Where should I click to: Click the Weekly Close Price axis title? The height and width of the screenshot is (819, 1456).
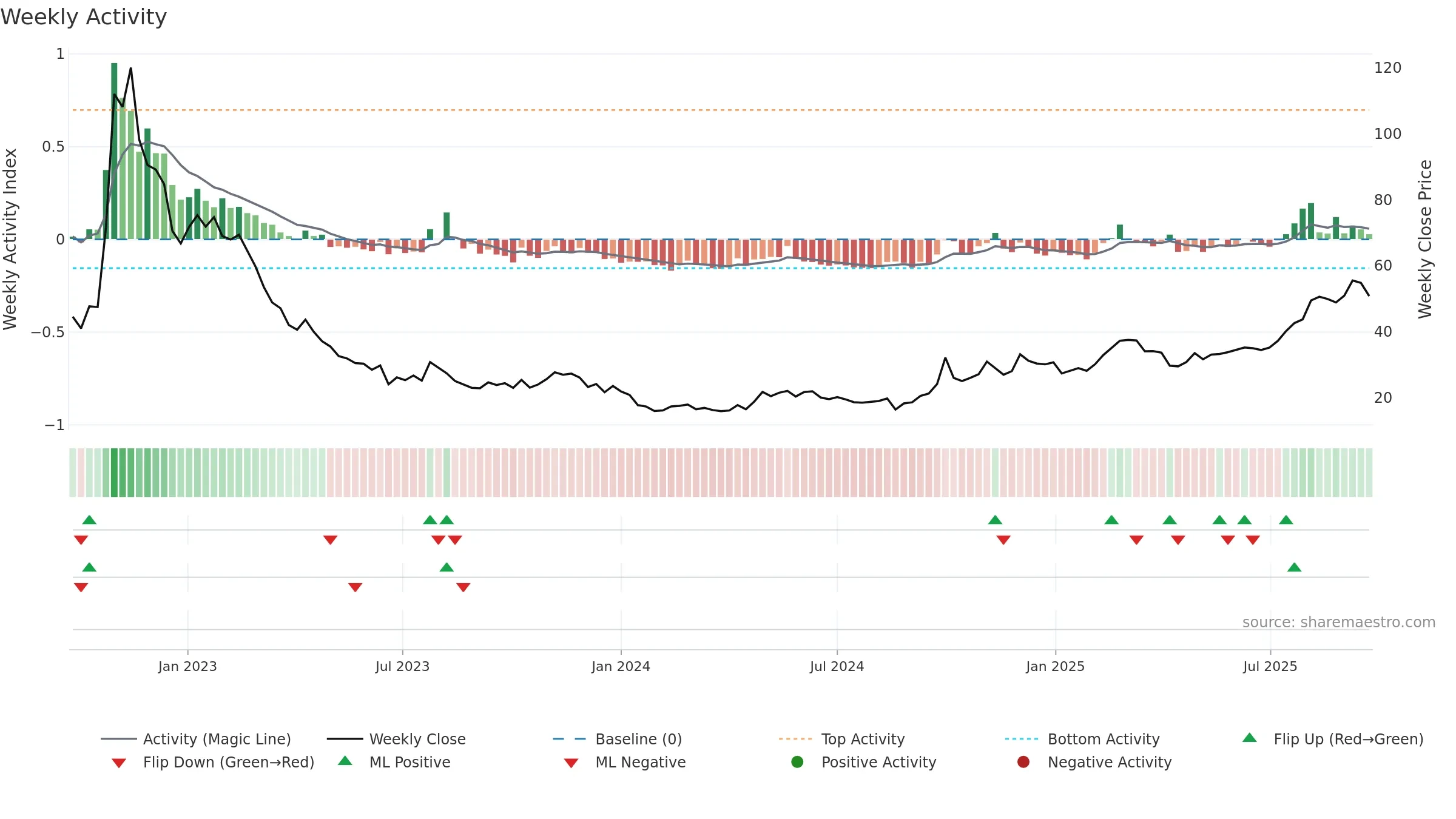[1425, 239]
